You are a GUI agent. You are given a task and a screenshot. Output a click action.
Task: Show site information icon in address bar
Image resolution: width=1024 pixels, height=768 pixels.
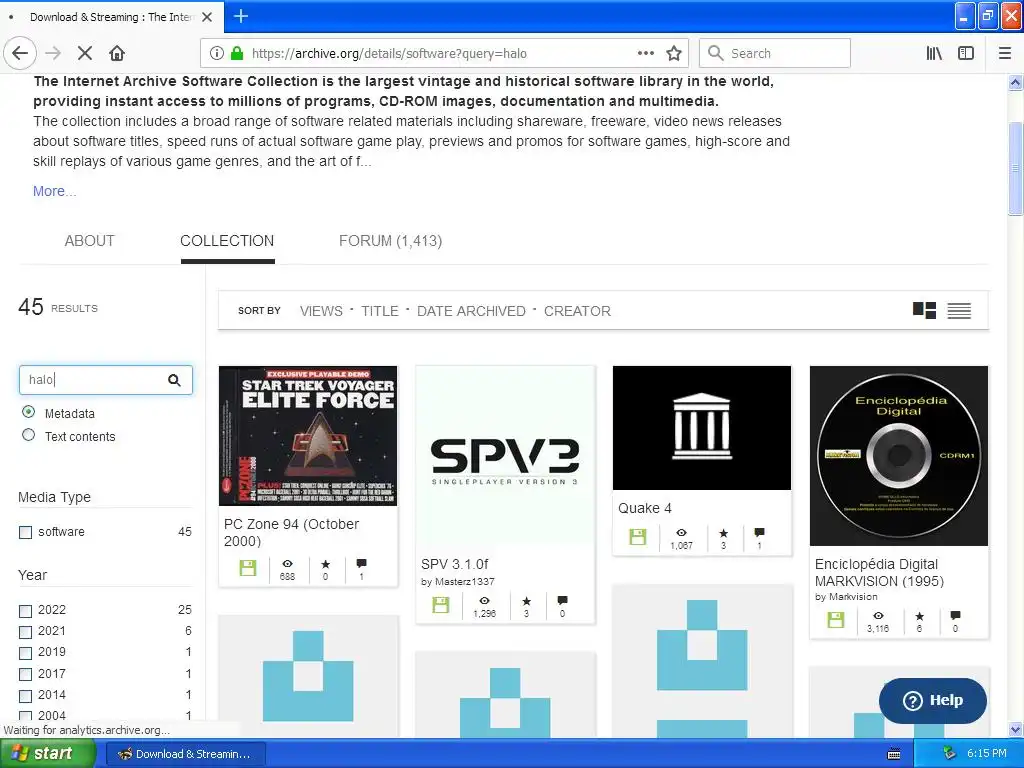(216, 54)
